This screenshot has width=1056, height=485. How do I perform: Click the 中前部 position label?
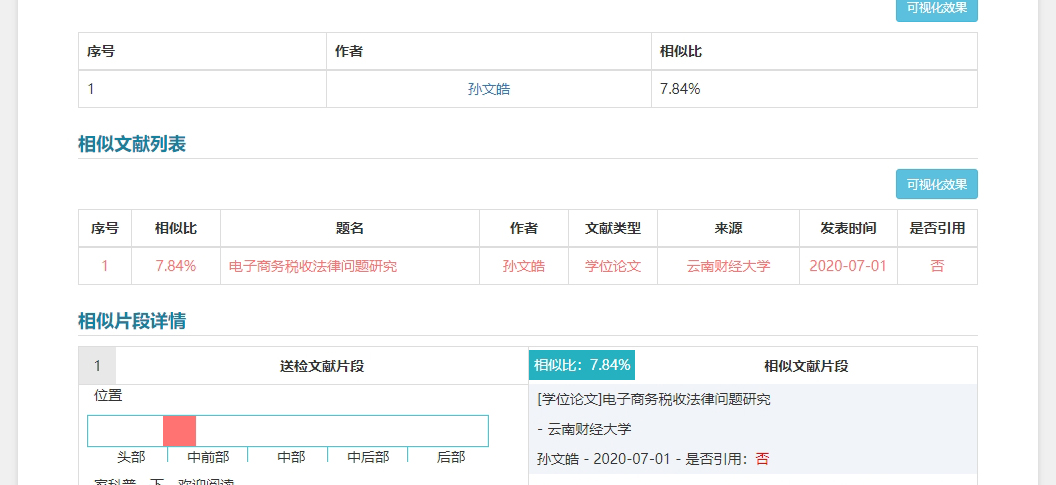click(208, 457)
